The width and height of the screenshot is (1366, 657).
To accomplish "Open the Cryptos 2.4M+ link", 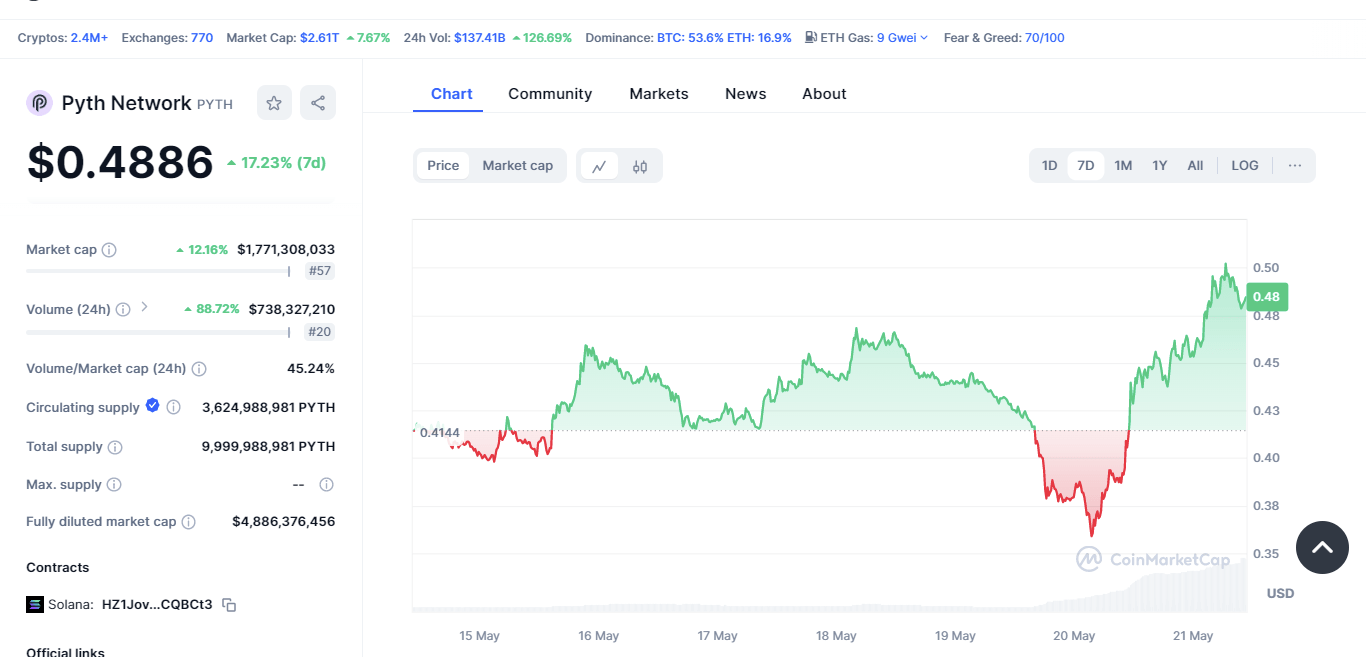I will click(x=89, y=38).
